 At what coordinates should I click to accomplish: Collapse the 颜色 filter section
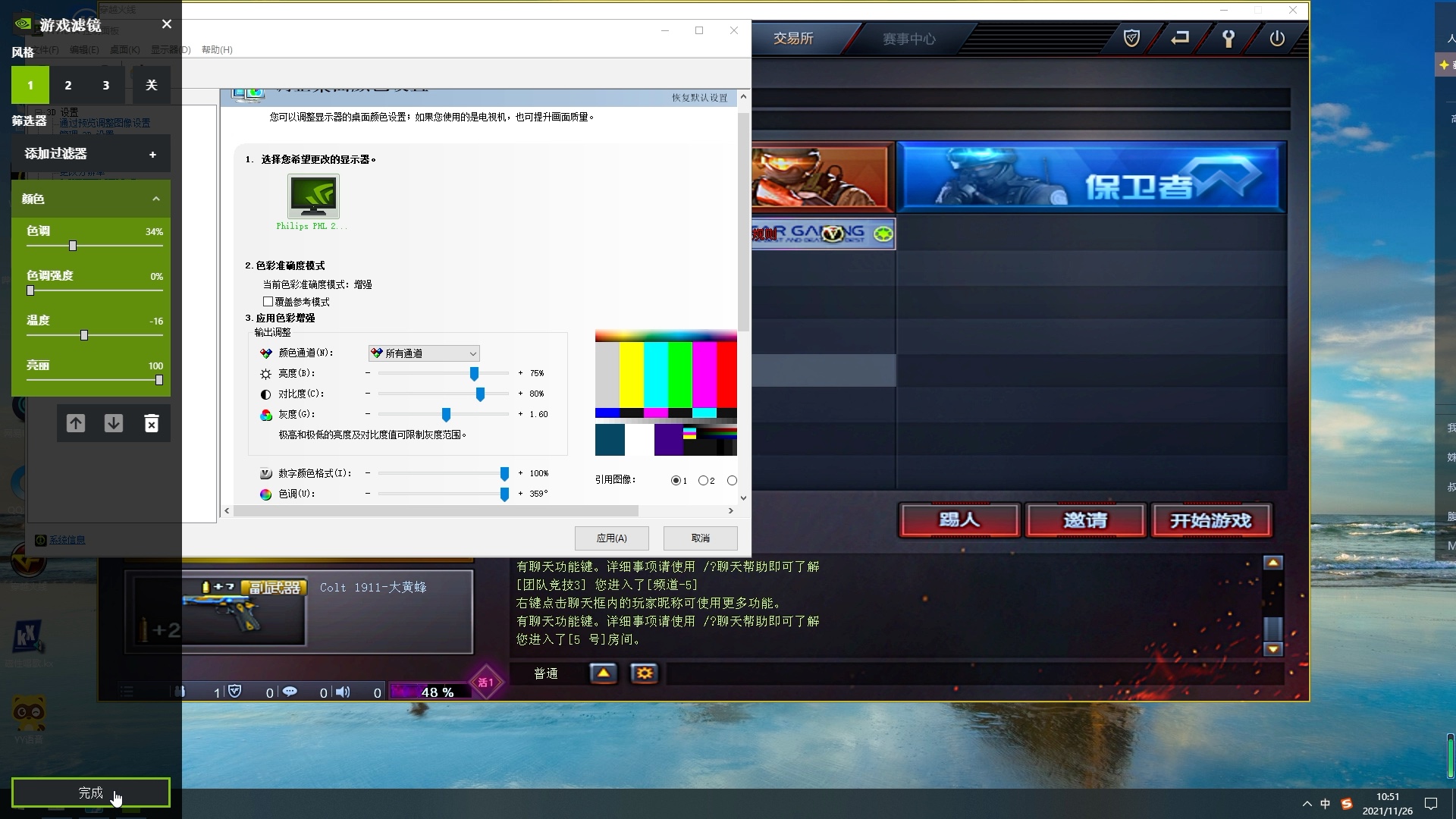(156, 199)
